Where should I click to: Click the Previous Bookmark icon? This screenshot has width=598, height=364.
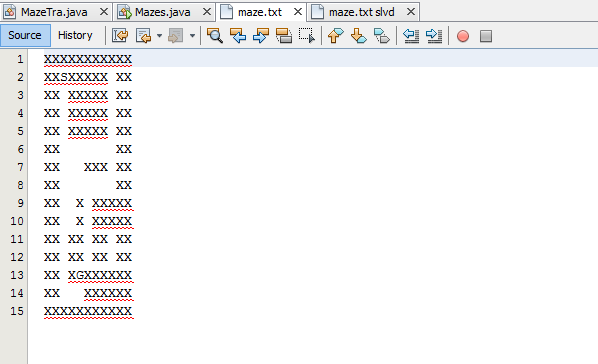click(x=336, y=36)
